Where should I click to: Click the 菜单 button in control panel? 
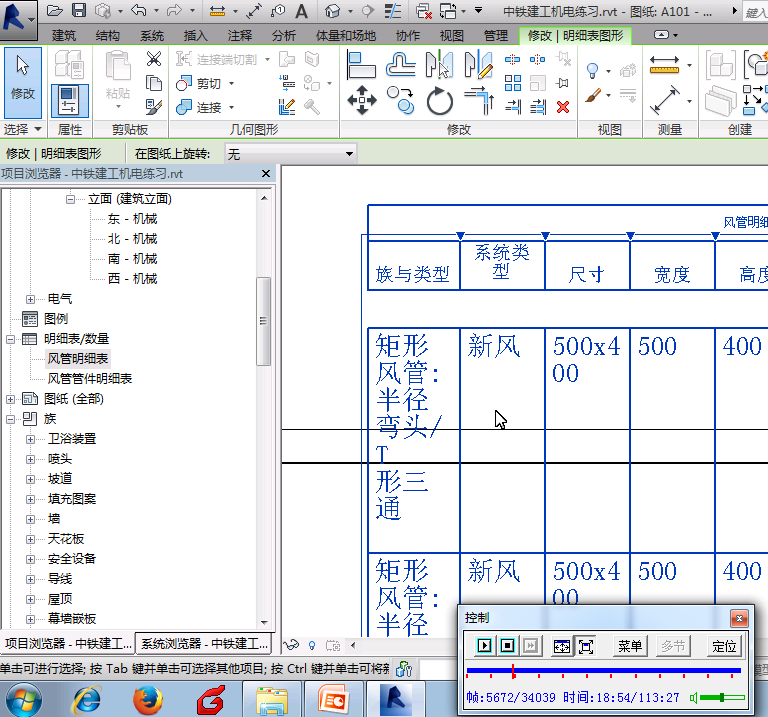coord(629,646)
